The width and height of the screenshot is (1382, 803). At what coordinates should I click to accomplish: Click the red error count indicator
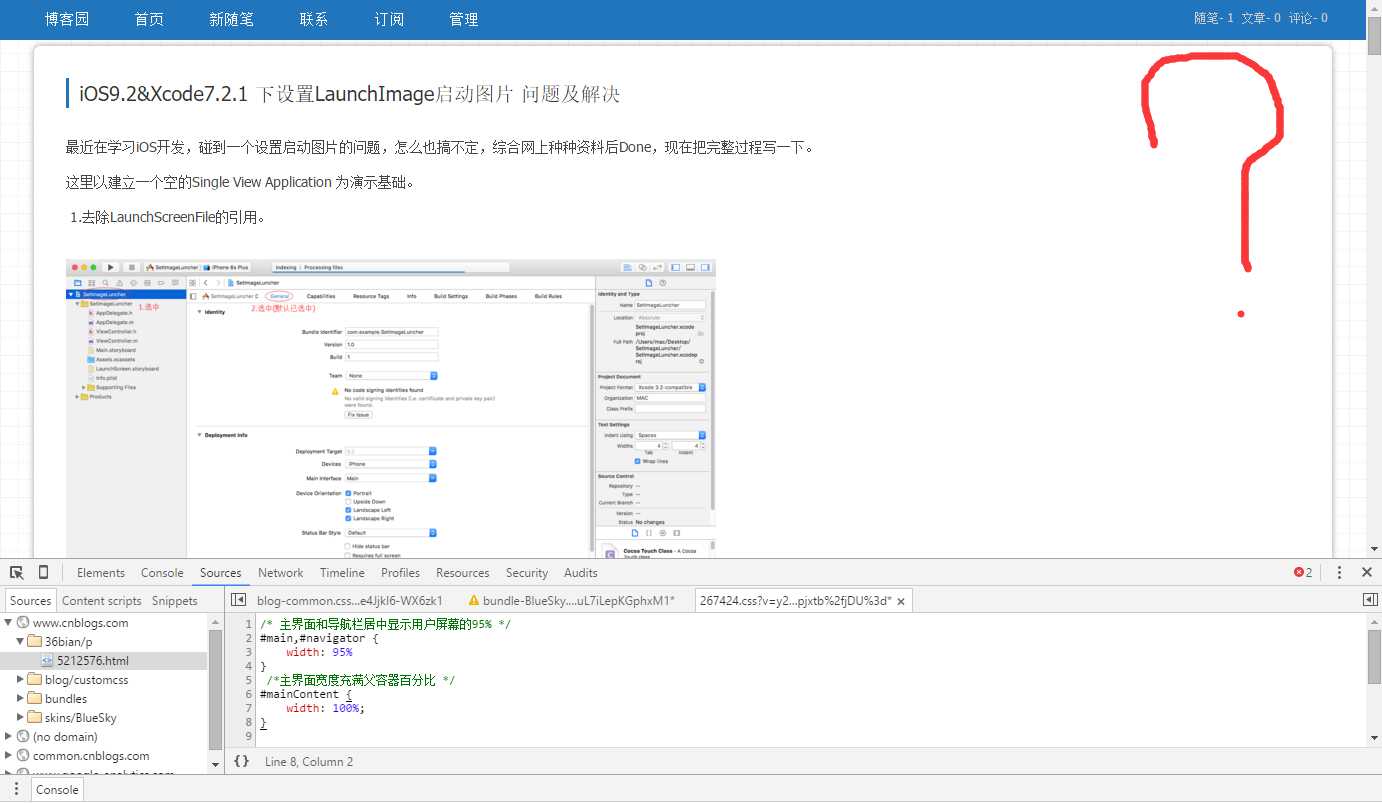click(1303, 572)
